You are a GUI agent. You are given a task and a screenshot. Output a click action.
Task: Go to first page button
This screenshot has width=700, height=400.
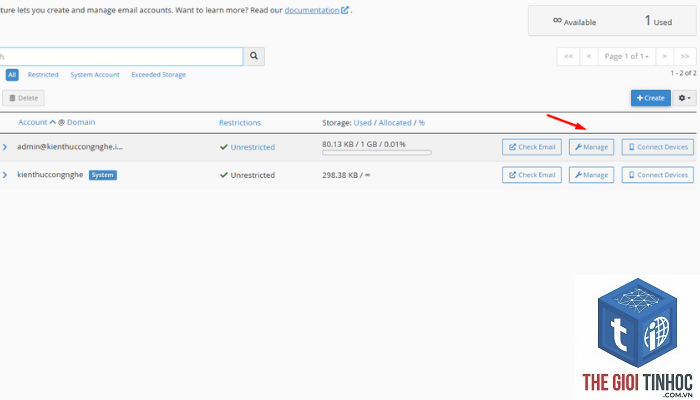[x=568, y=56]
